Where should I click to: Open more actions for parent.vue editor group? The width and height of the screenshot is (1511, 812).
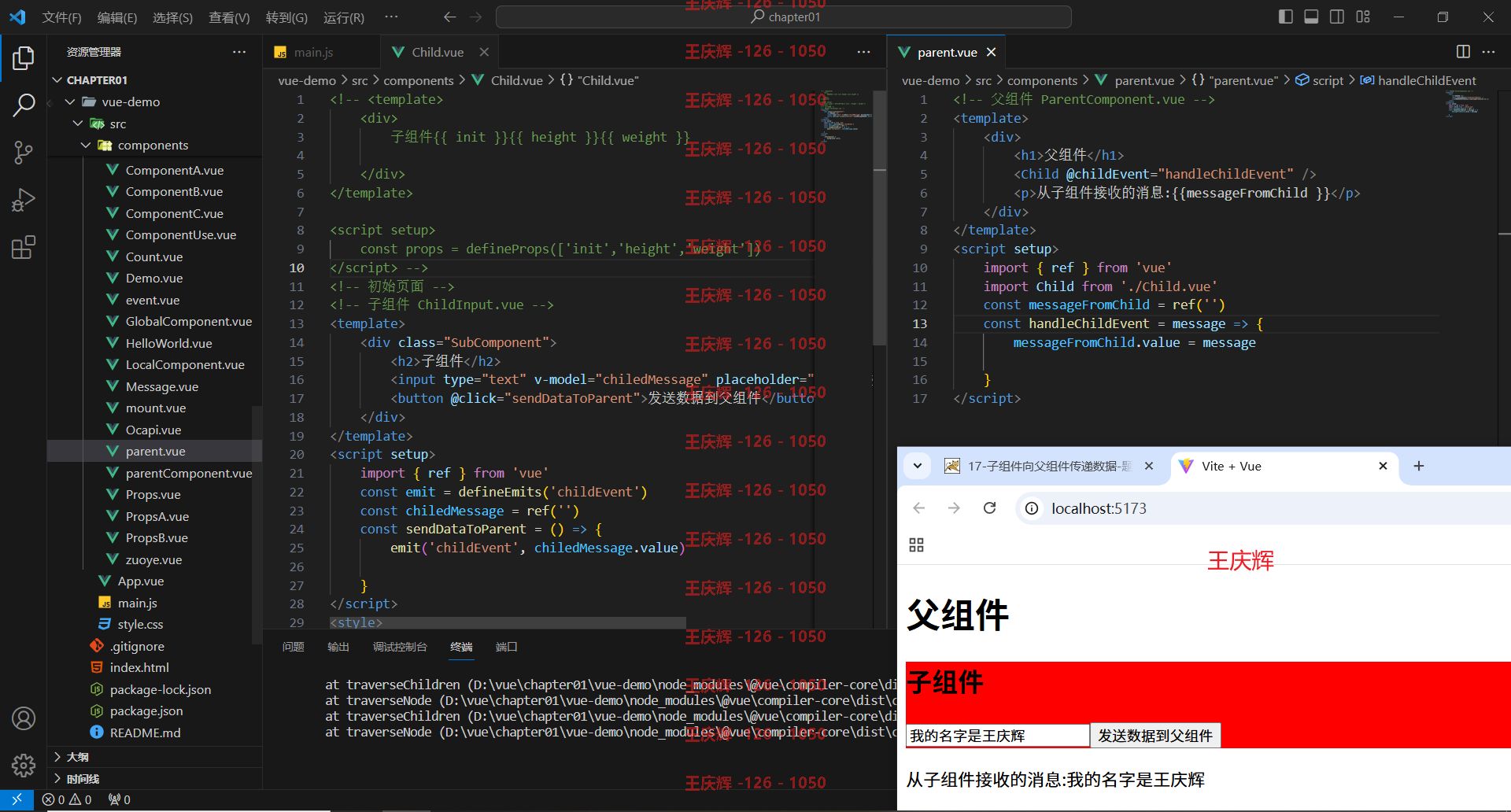point(1488,52)
